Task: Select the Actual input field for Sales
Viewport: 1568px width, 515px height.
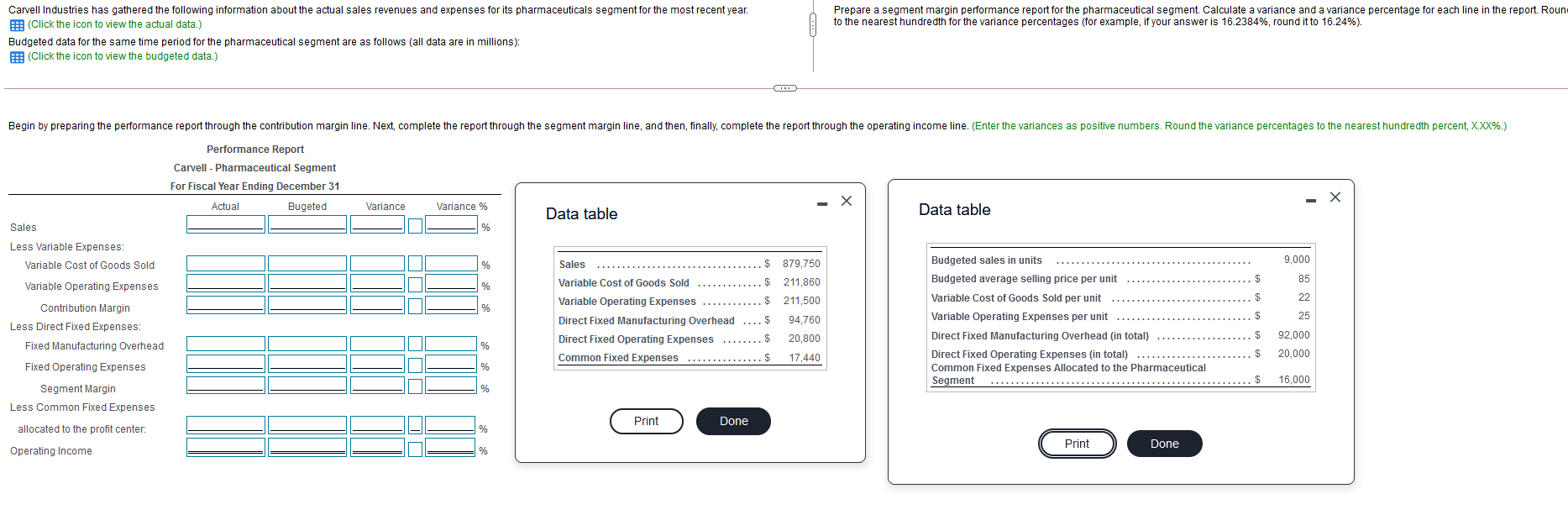Action: [x=225, y=223]
